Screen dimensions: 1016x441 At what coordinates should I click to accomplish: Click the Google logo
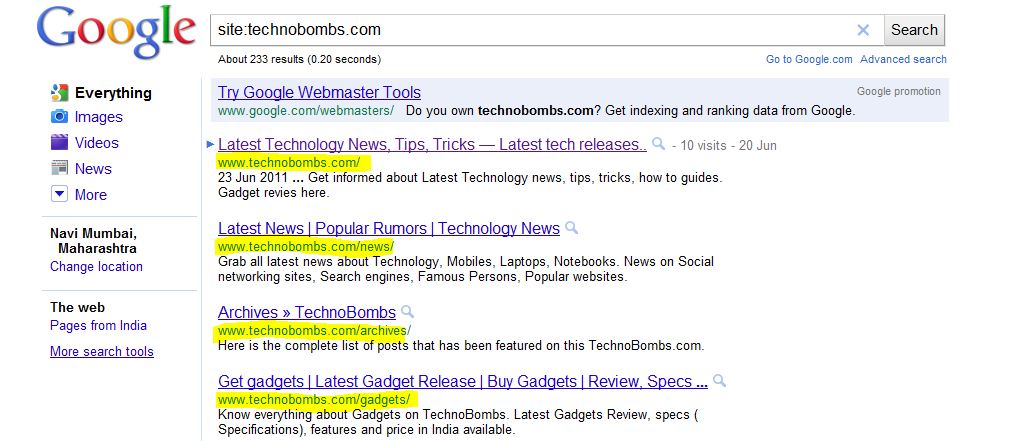tap(117, 32)
